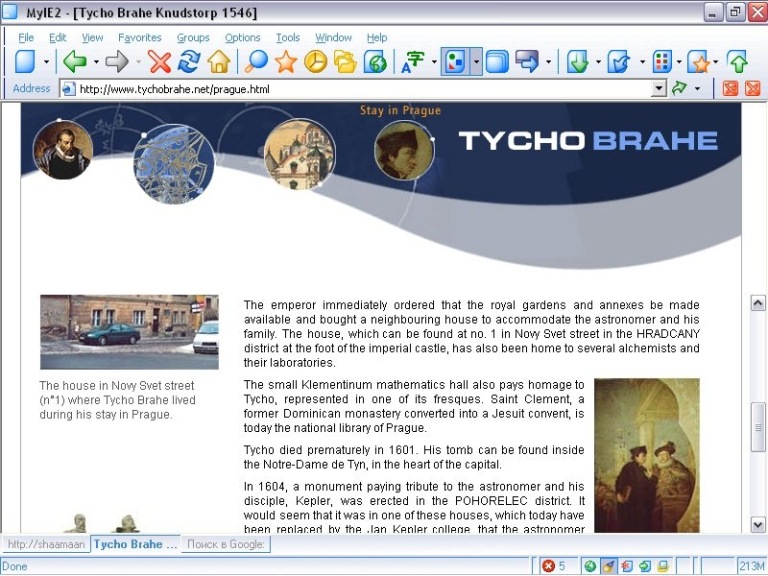Refresh the page using the blue arrows icon
Viewport: 768px width, 576px height.
[189, 62]
